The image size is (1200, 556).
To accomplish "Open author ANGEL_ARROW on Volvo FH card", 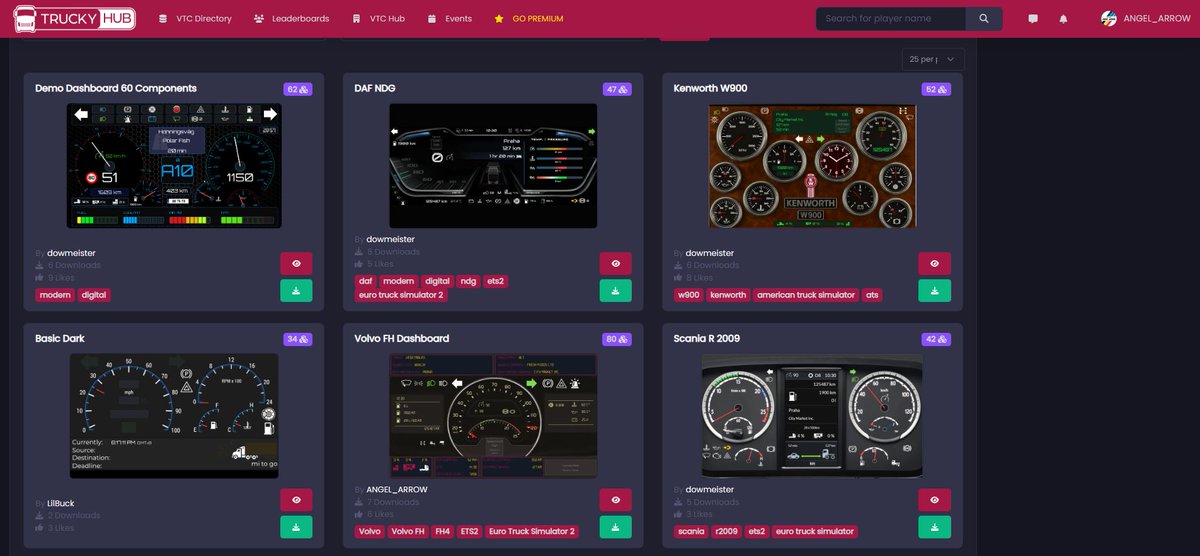I will 397,490.
